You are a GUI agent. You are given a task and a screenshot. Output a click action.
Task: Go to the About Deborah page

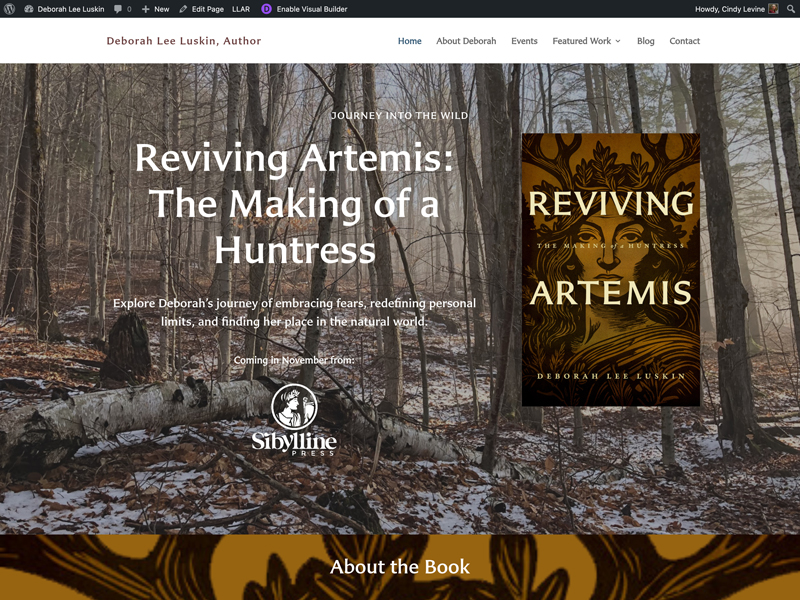[466, 41]
